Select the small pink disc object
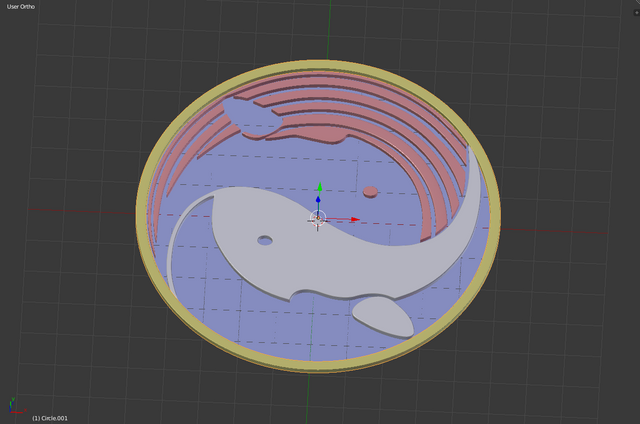640x424 pixels. (370, 192)
